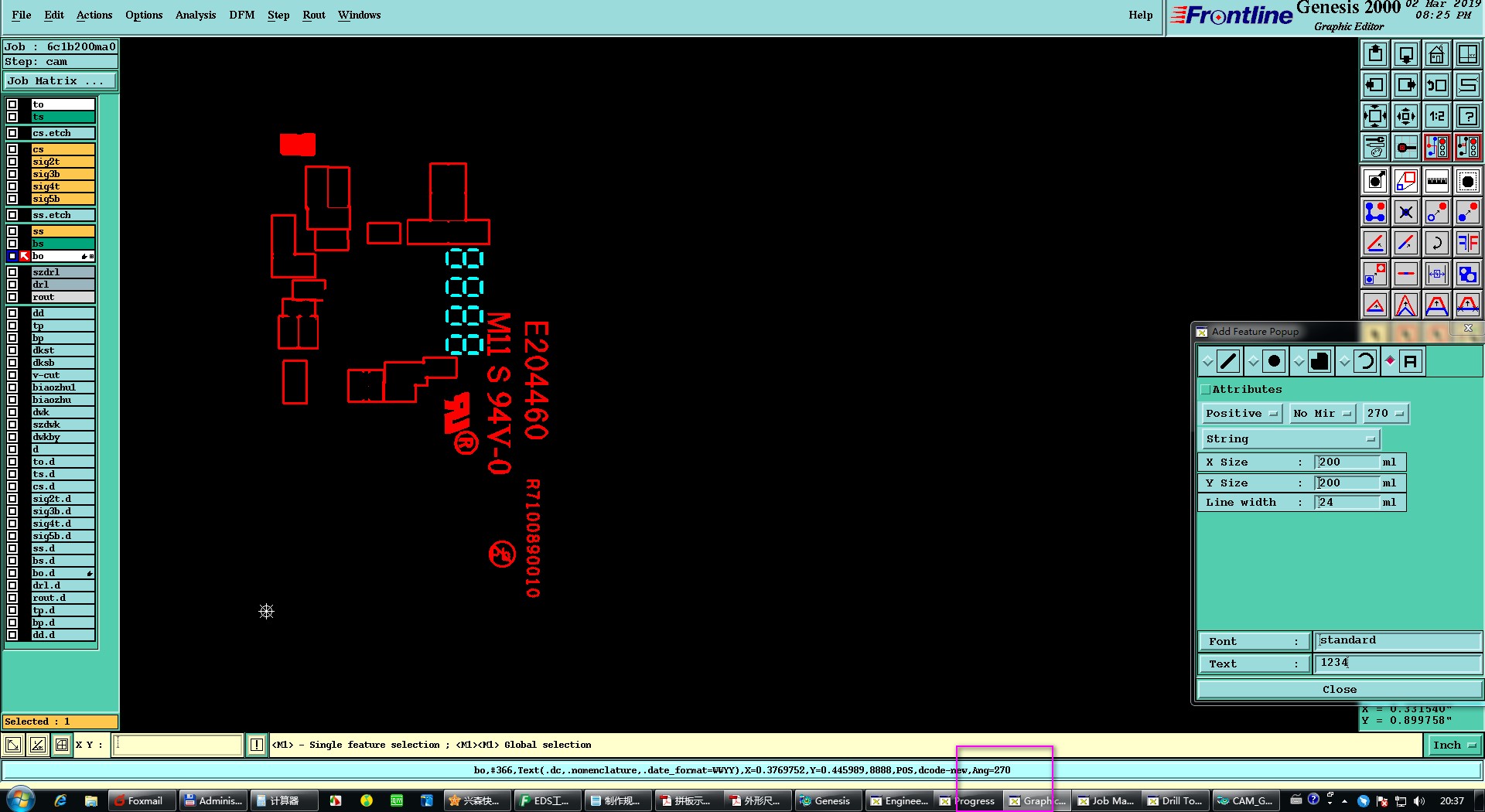The height and width of the screenshot is (812, 1485).
Task: Open the Rout menu
Action: [x=314, y=15]
